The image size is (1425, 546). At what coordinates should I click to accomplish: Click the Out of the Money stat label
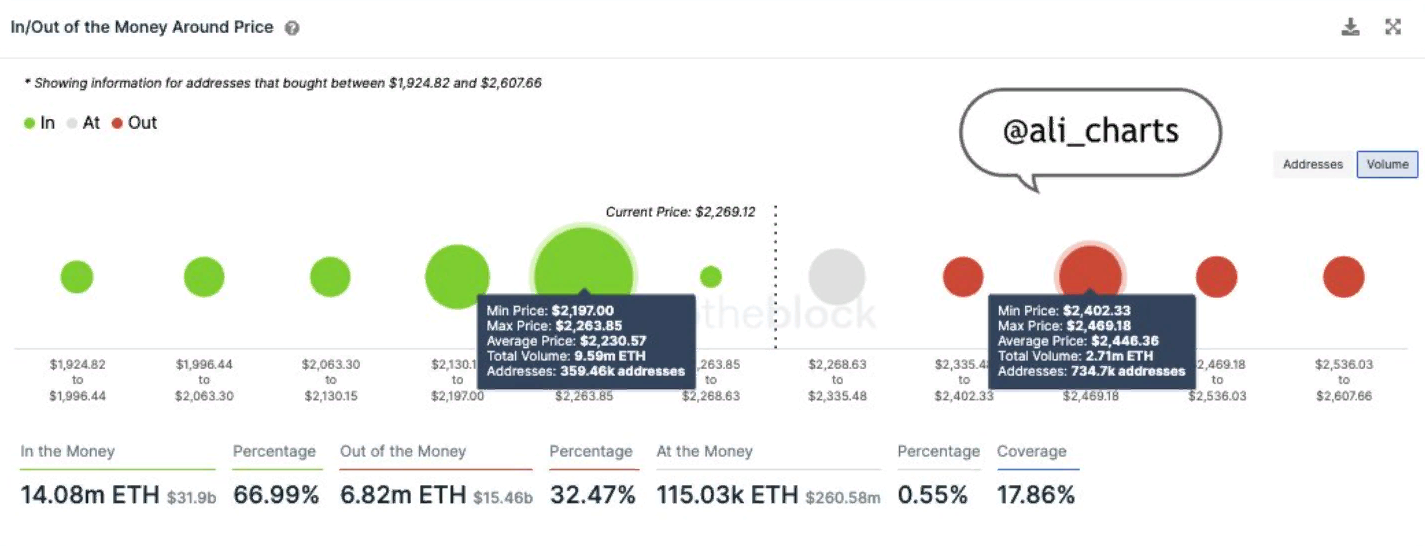(402, 451)
